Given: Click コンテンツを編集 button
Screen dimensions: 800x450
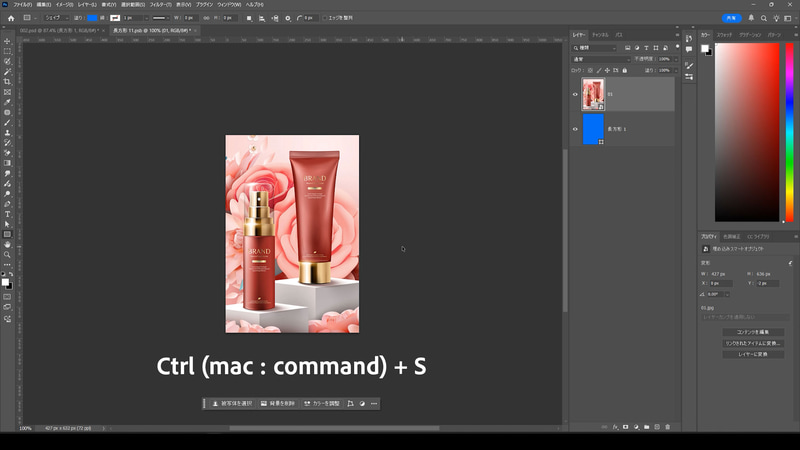Looking at the screenshot, I should click(x=753, y=332).
